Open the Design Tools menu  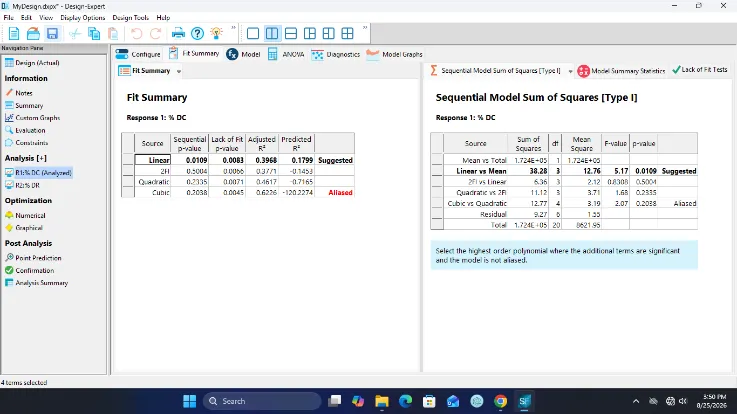pyautogui.click(x=131, y=17)
